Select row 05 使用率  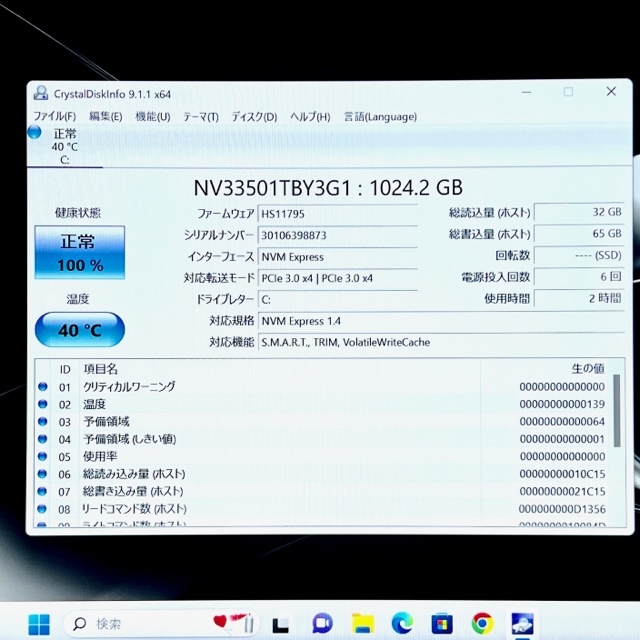coord(322,456)
